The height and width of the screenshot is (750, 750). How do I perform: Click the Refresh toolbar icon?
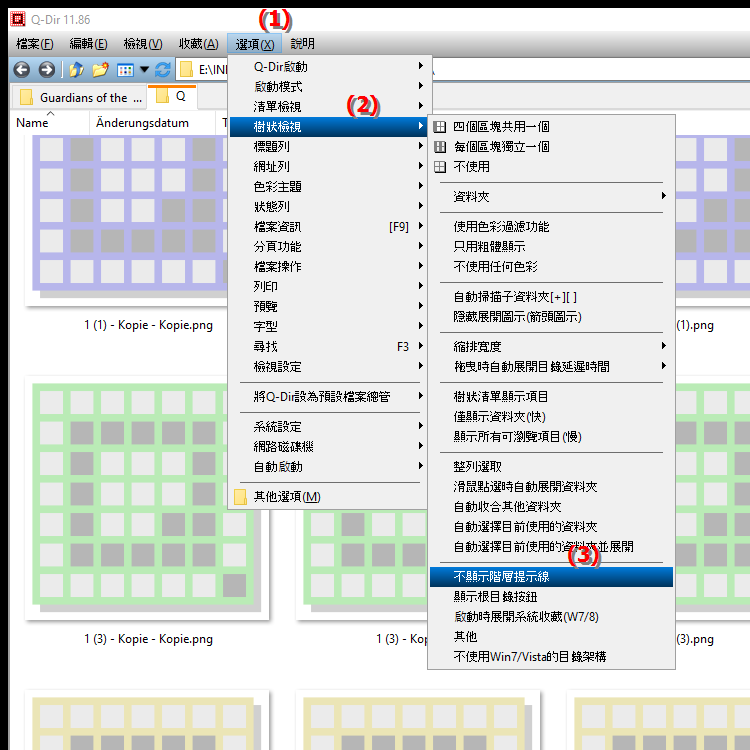(x=163, y=70)
